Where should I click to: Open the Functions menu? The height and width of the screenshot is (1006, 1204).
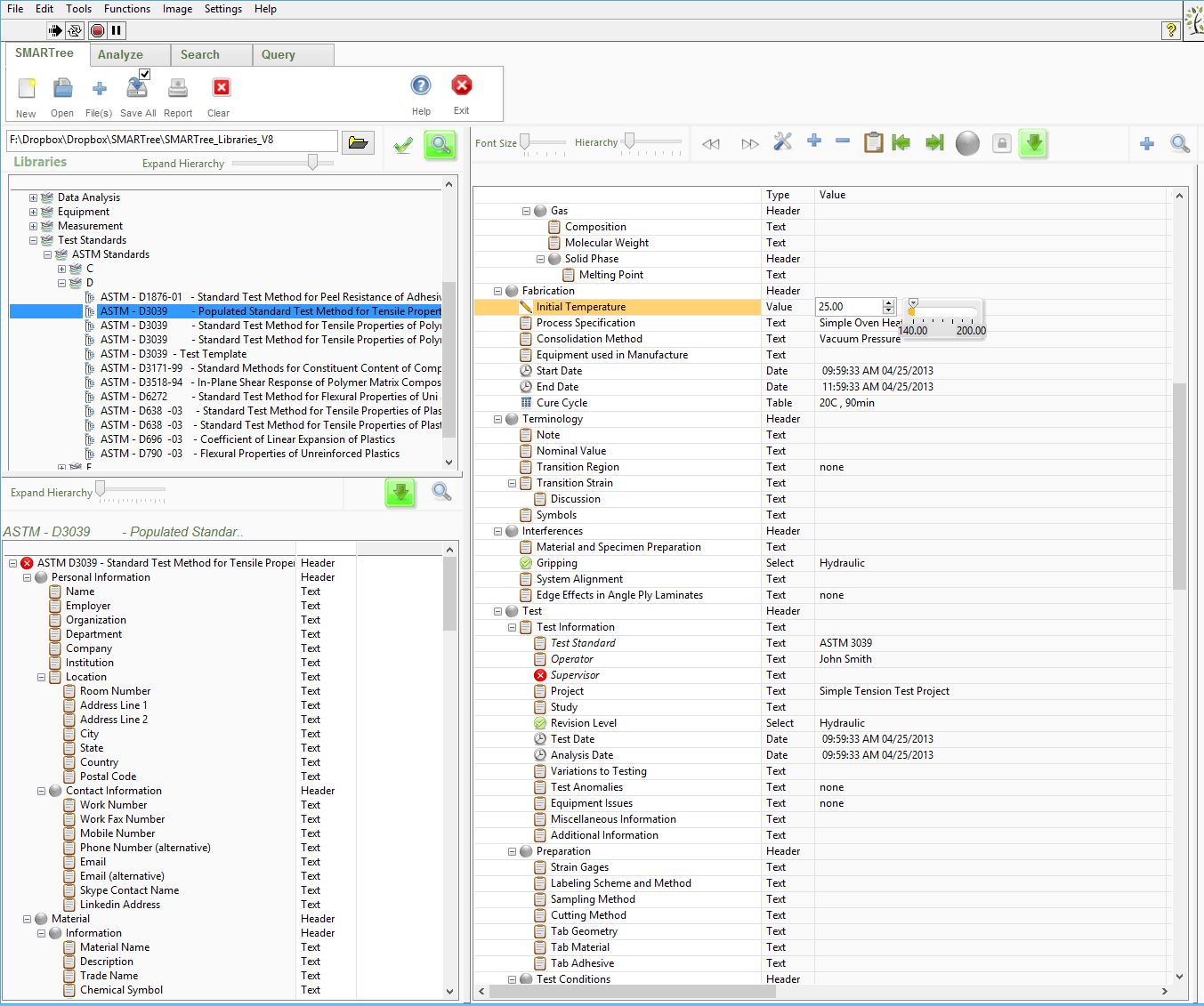coord(127,9)
